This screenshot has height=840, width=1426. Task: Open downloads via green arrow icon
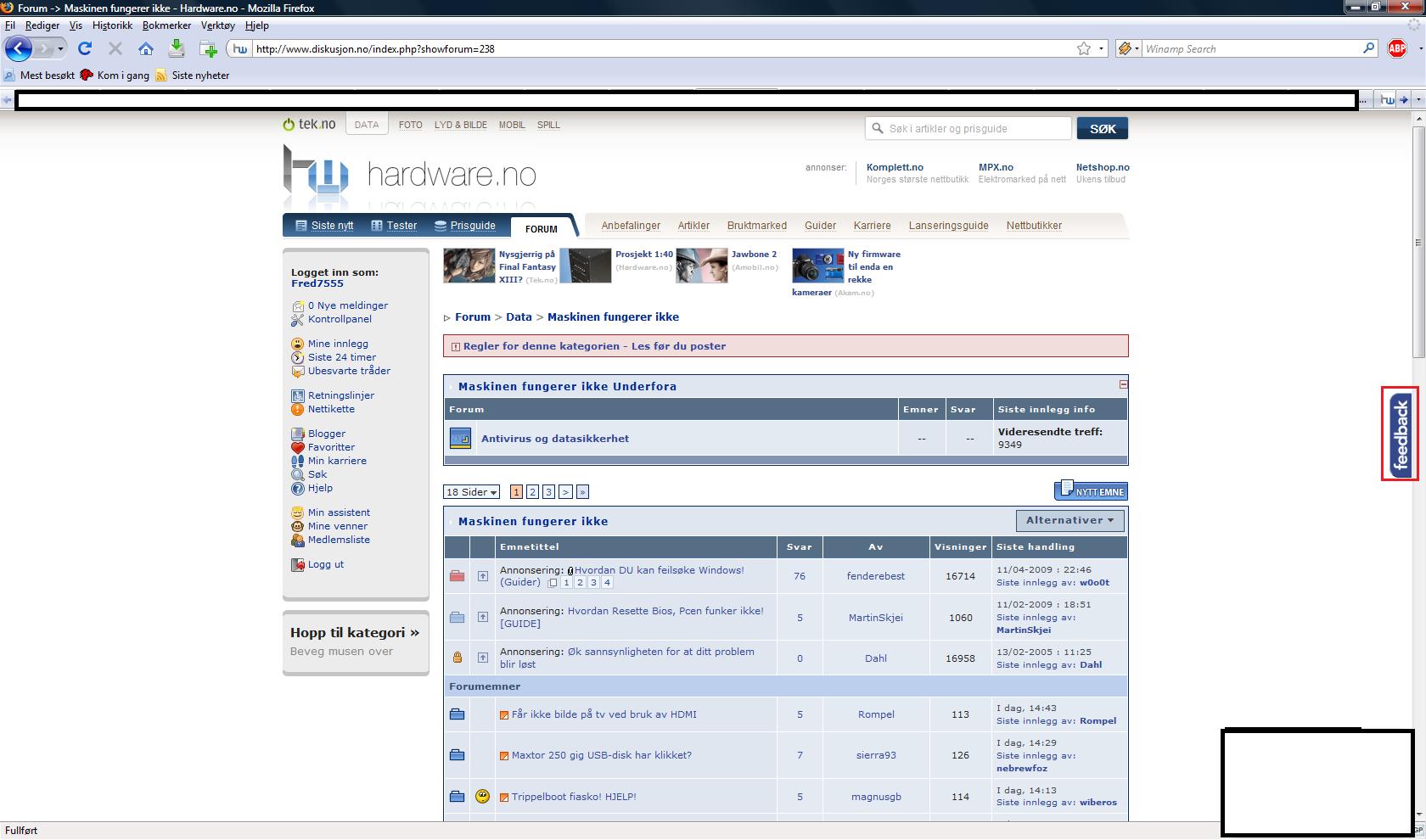pos(177,48)
